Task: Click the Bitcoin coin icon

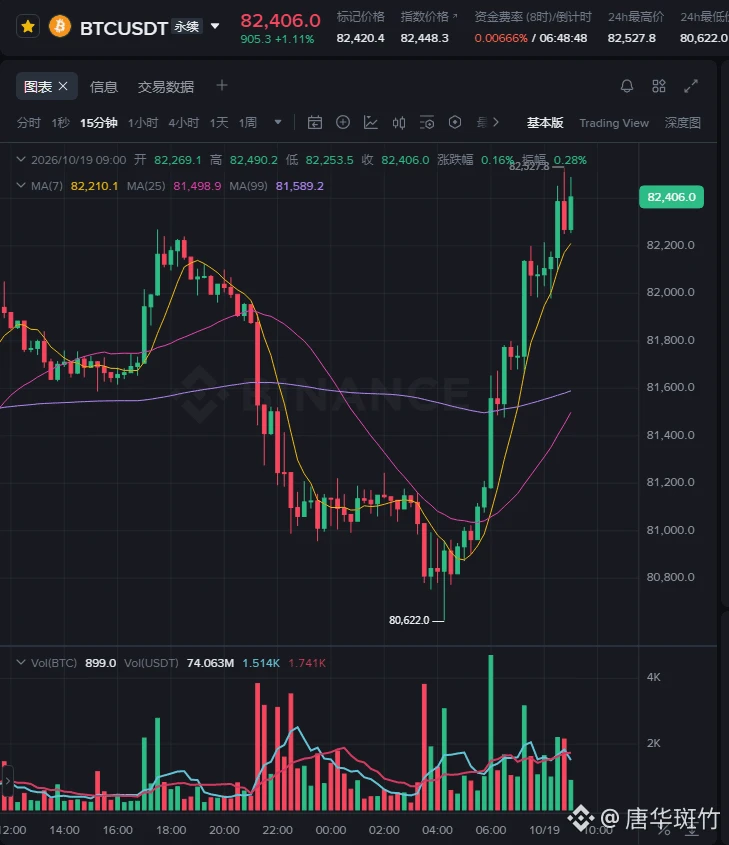Action: pos(60,26)
